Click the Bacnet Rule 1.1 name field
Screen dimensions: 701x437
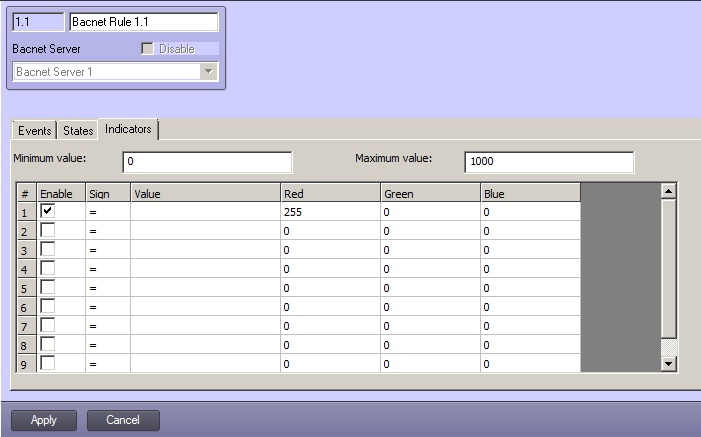coord(143,22)
